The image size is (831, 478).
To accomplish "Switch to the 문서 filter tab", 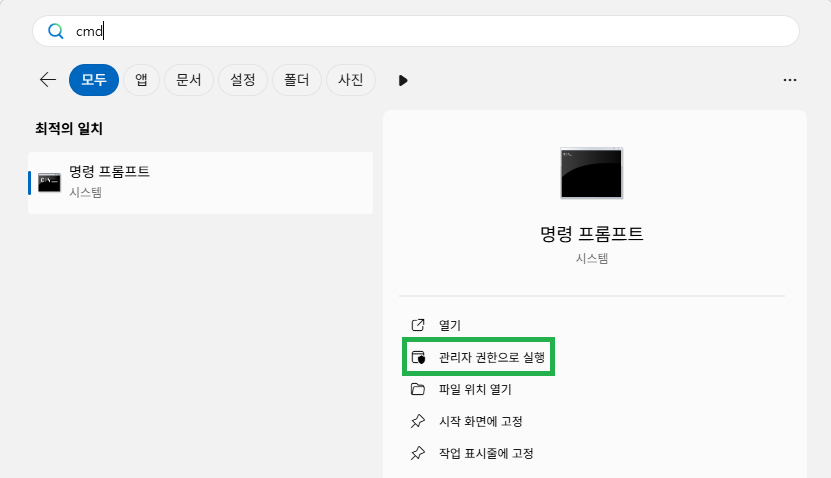I will (x=189, y=80).
